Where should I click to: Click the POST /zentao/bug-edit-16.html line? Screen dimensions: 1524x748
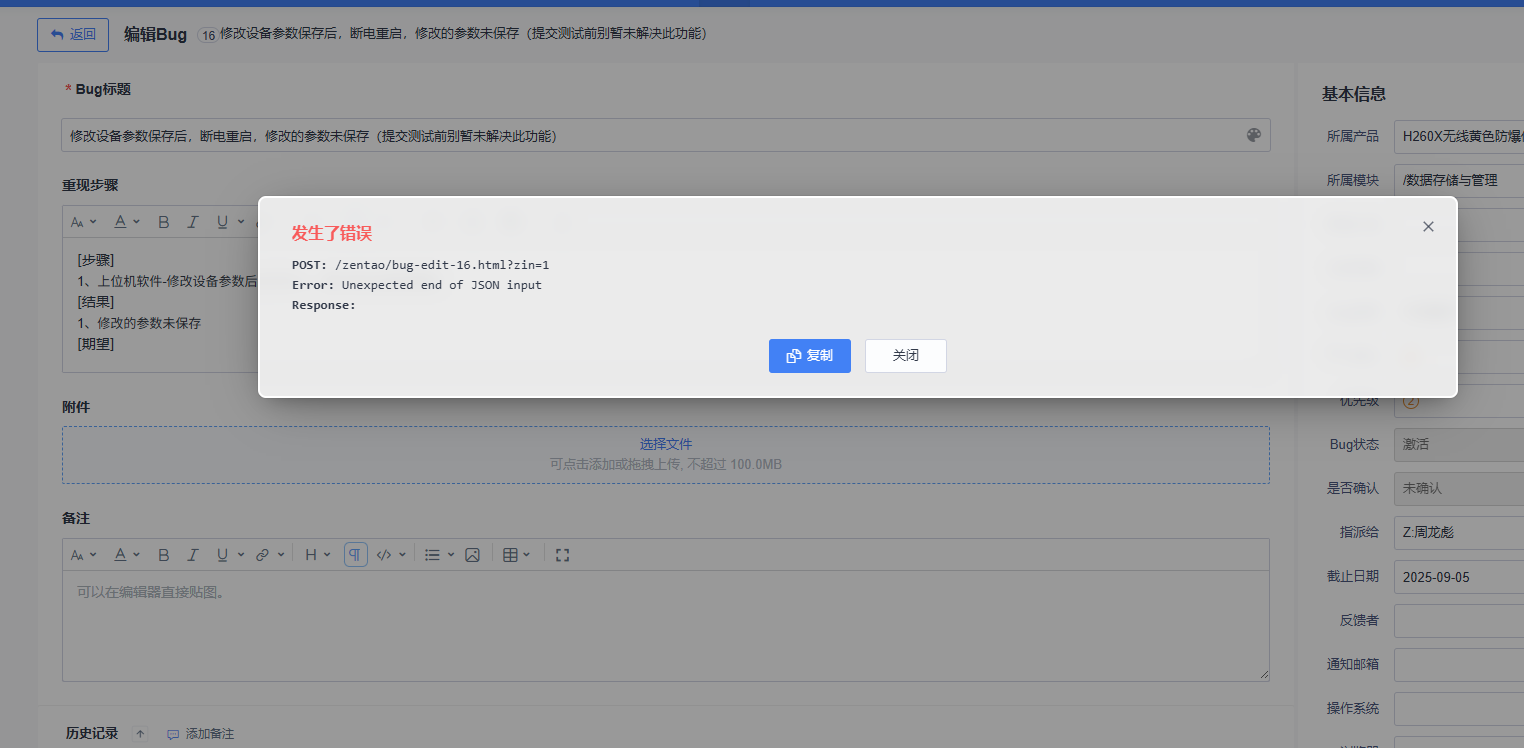tap(420, 265)
